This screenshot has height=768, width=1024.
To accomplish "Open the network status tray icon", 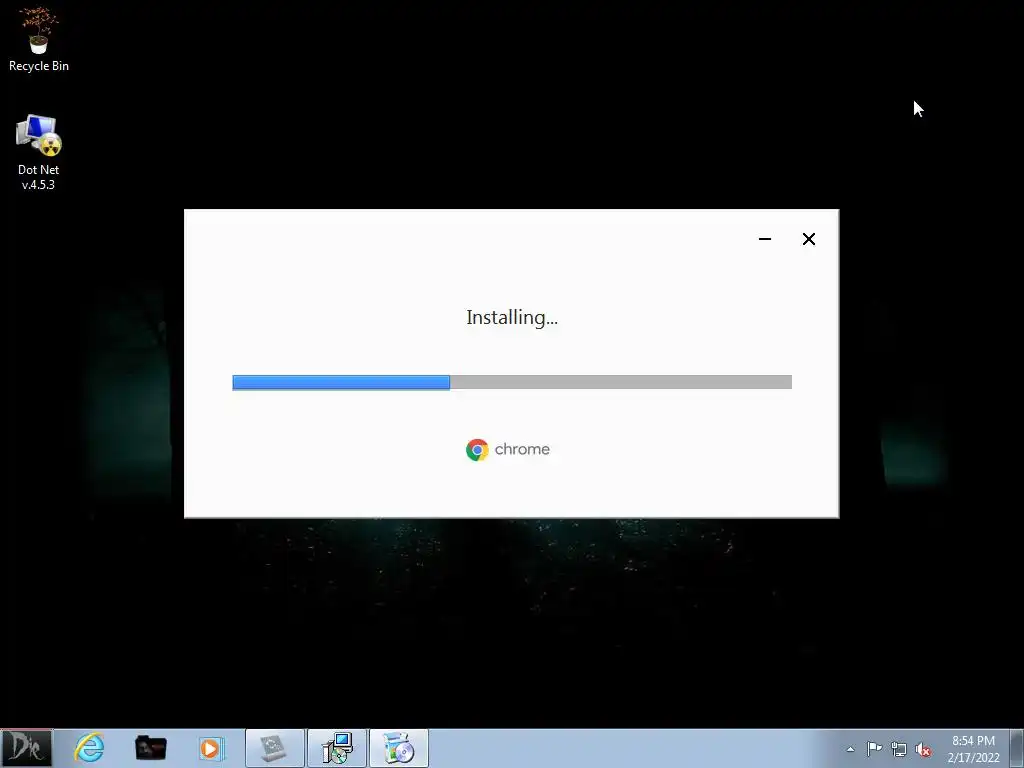I will tap(899, 749).
